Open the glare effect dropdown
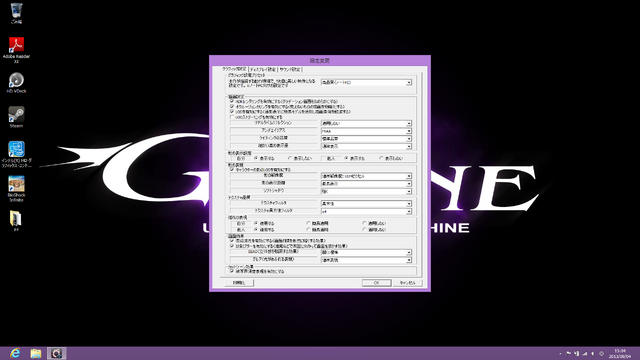This screenshot has width=640, height=360. click(366, 260)
